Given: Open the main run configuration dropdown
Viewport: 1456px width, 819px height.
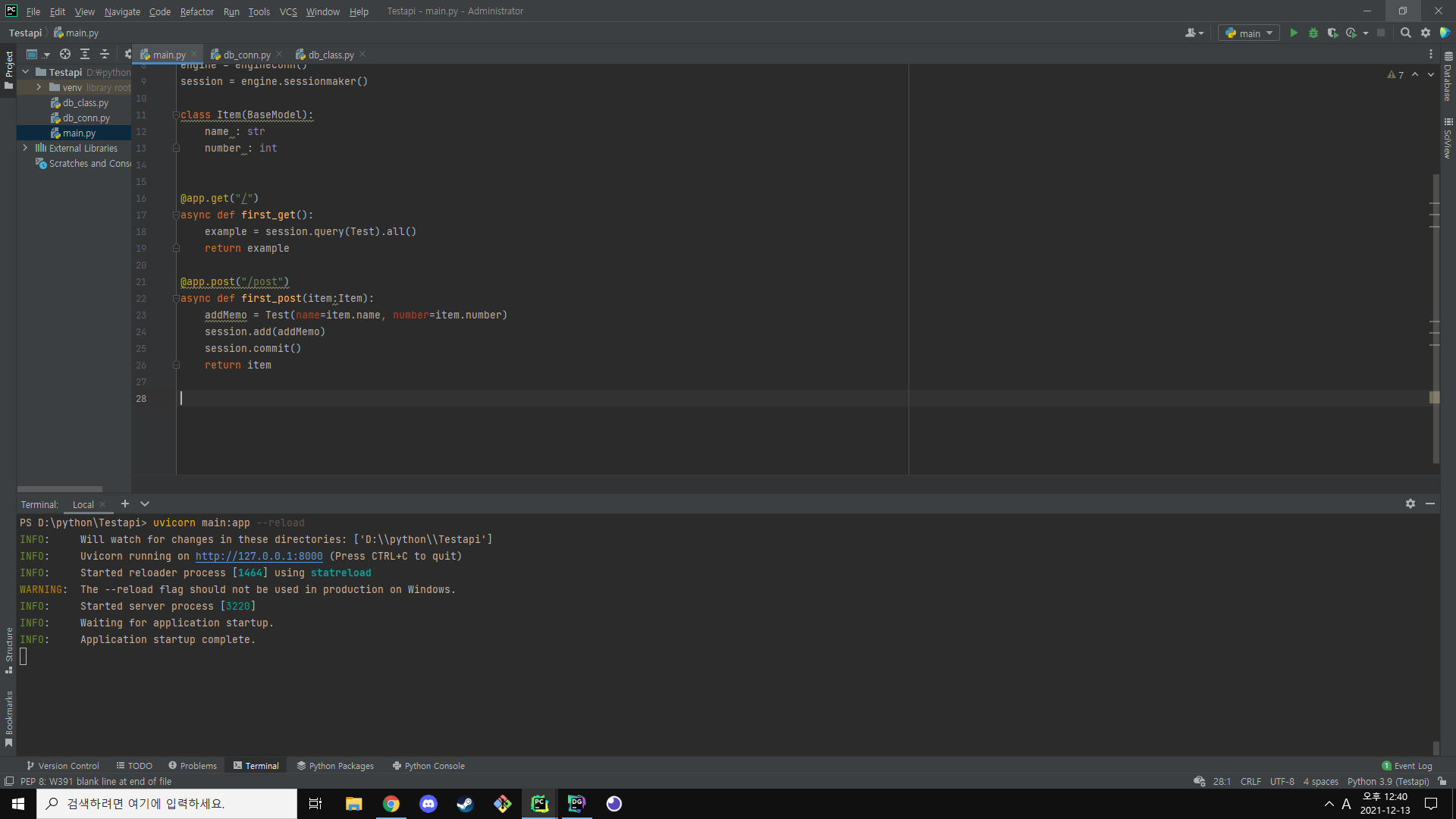Looking at the screenshot, I should click(1249, 33).
